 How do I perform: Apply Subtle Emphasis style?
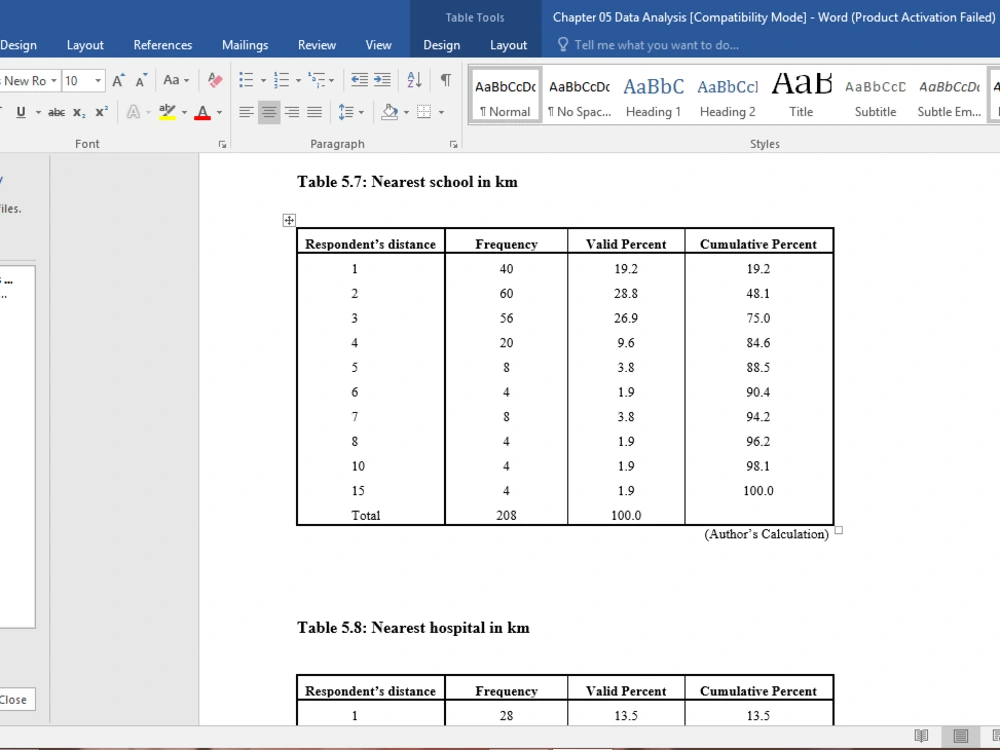tap(949, 95)
